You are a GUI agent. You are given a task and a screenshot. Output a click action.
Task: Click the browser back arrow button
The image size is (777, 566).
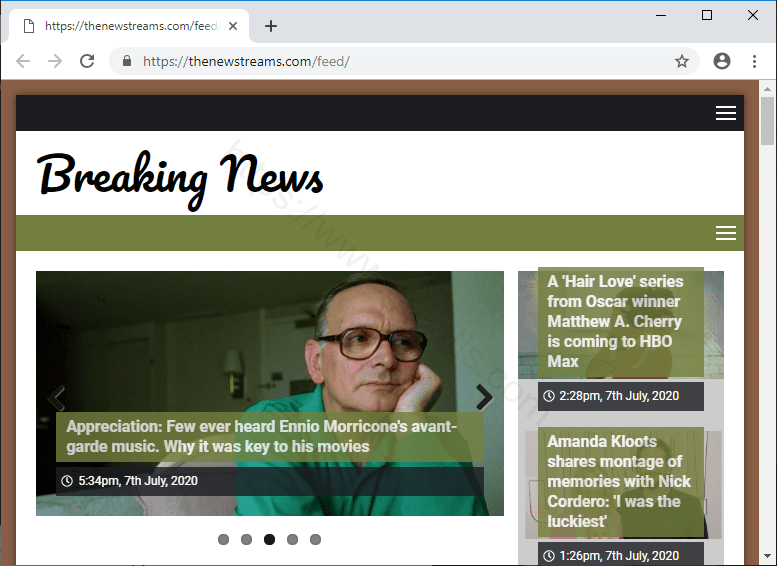23,61
